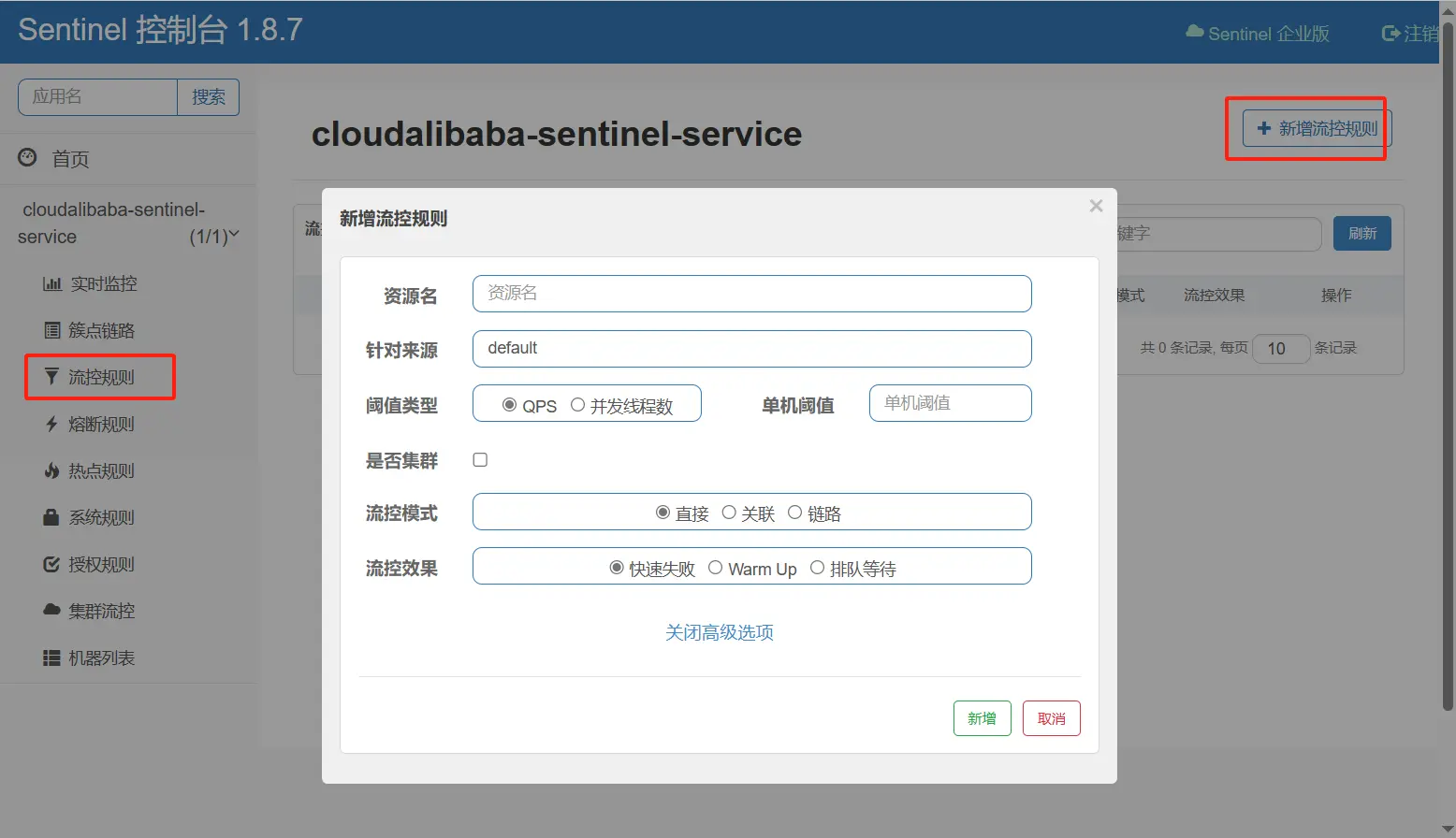Click the cloud icon for 集群流控
The width and height of the screenshot is (1456, 838).
[x=51, y=610]
